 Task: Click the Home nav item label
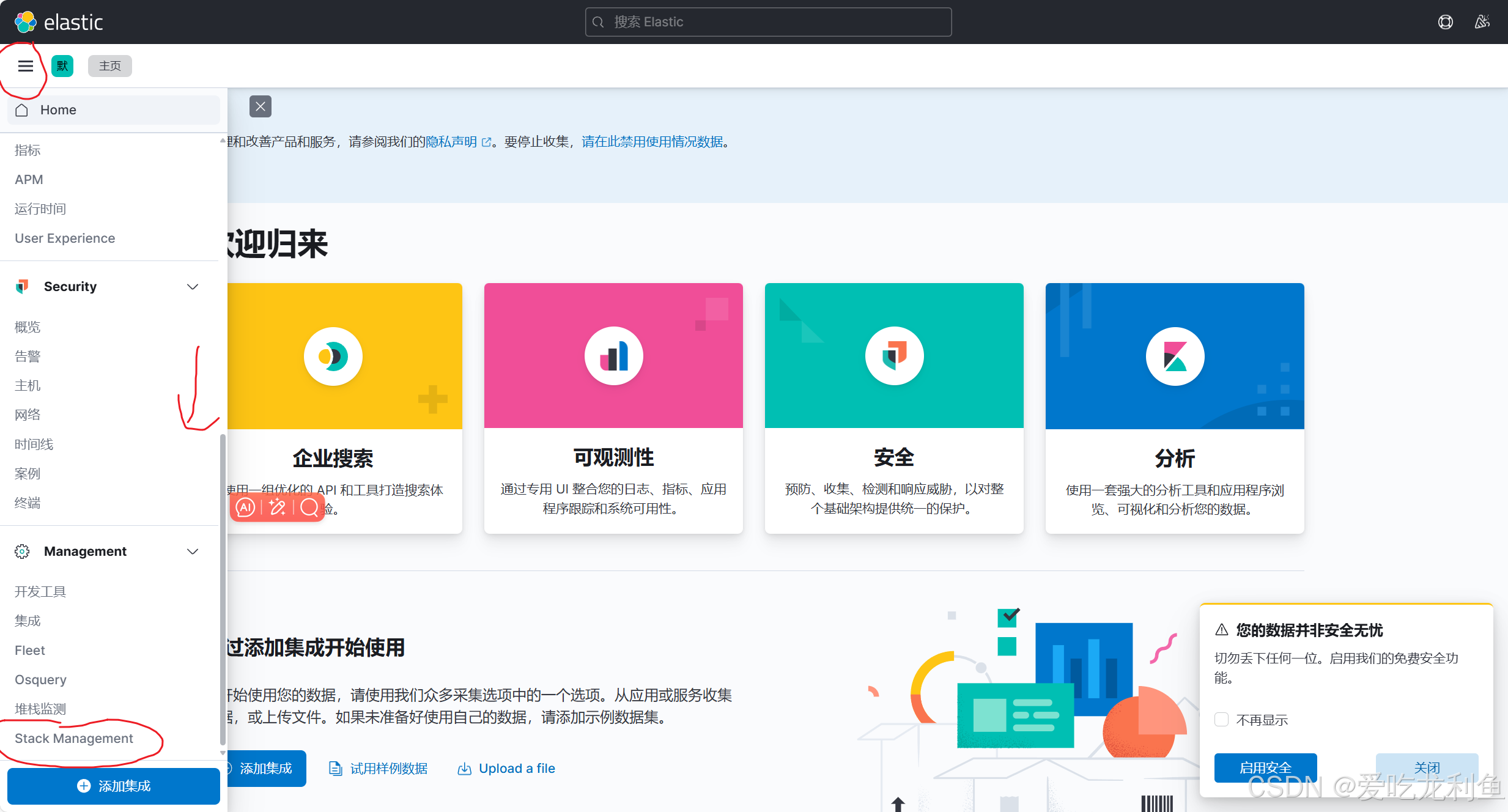point(58,110)
